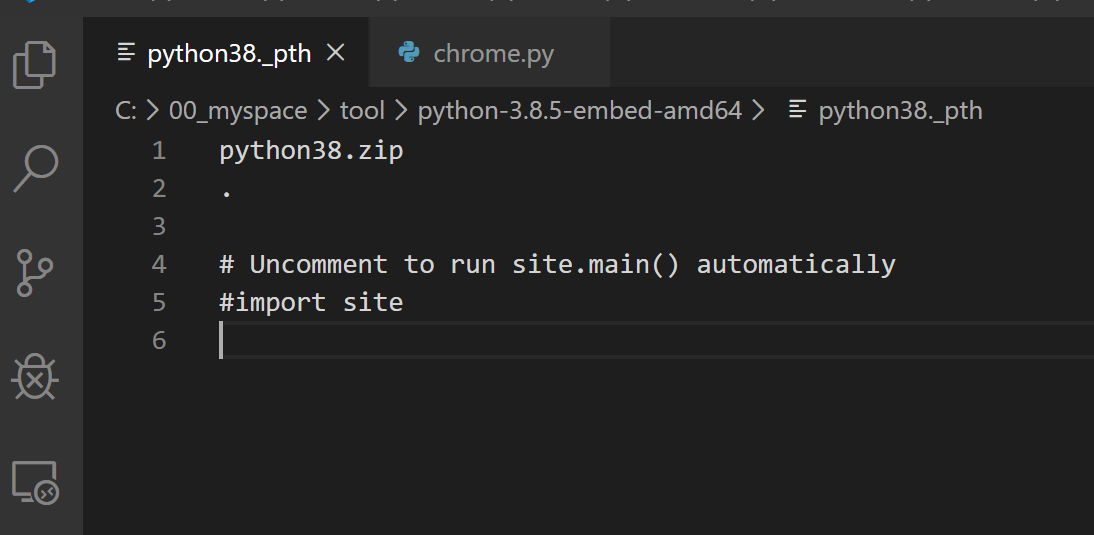Open python-3.8.5-embed-amd64 breadcrumb dropdown
The width and height of the screenshot is (1094, 535).
click(579, 111)
